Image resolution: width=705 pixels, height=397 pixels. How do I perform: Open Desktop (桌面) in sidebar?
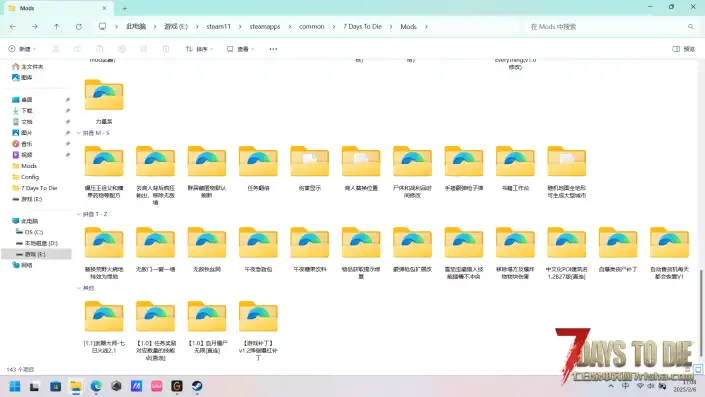click(x=22, y=99)
